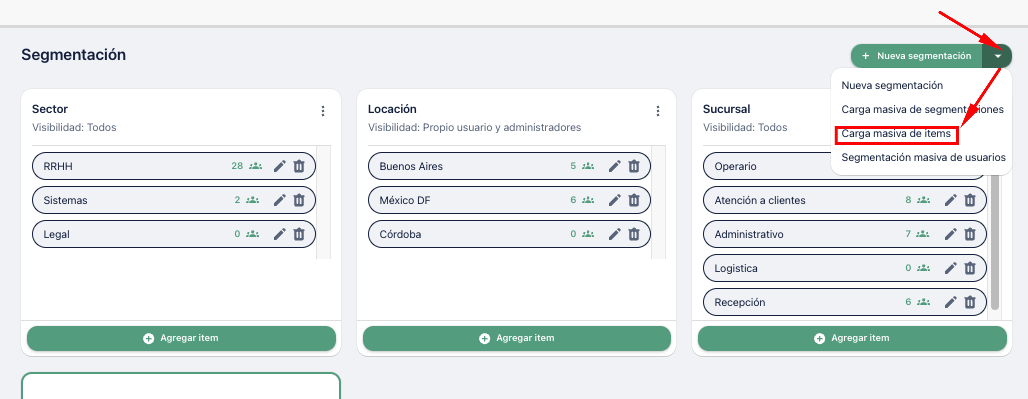Screen dimensions: 1028x399
Task: Click the Atención a clientes item name
Action: (x=760, y=200)
